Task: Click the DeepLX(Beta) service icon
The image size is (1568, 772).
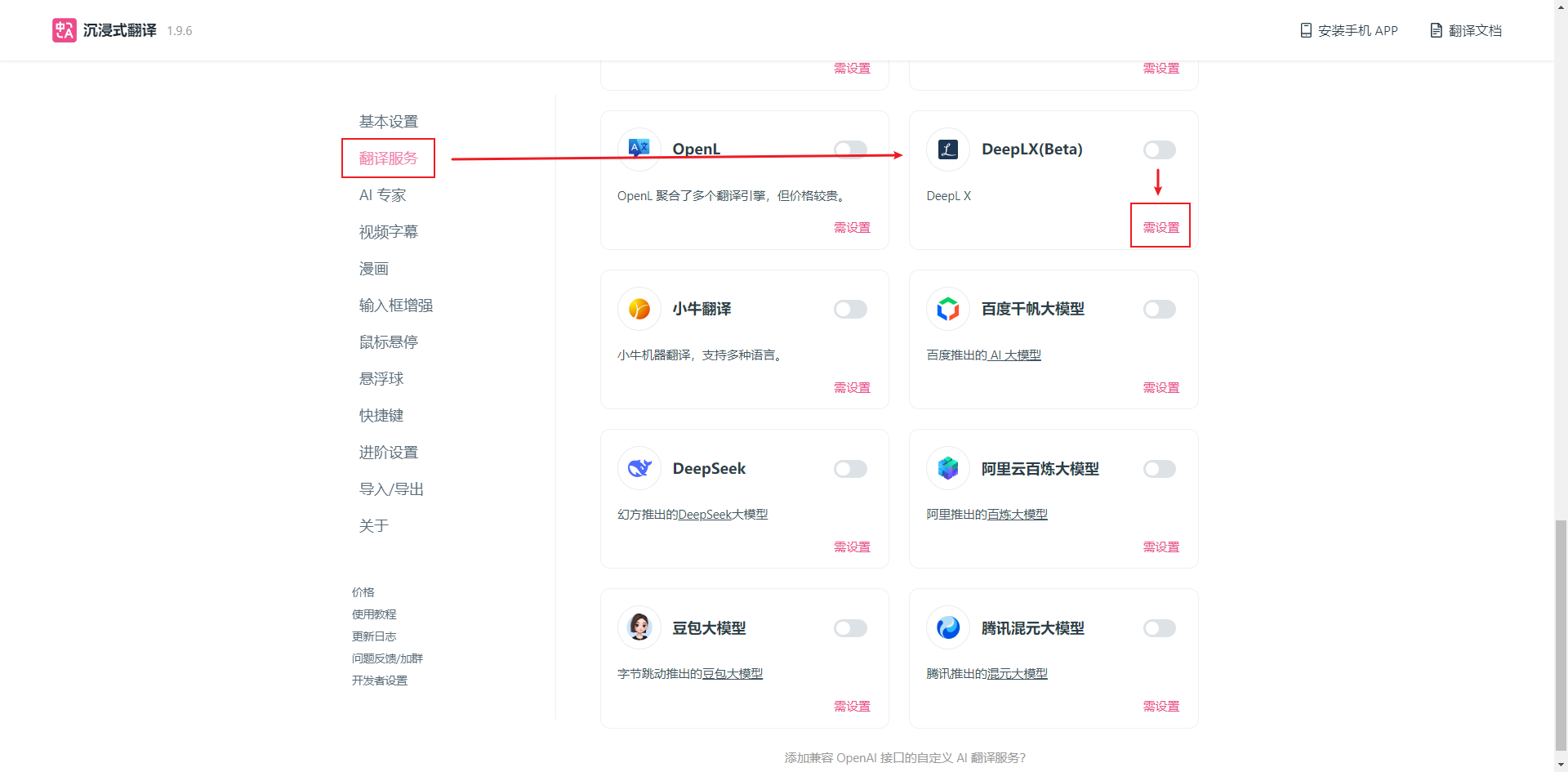Action: [x=947, y=149]
